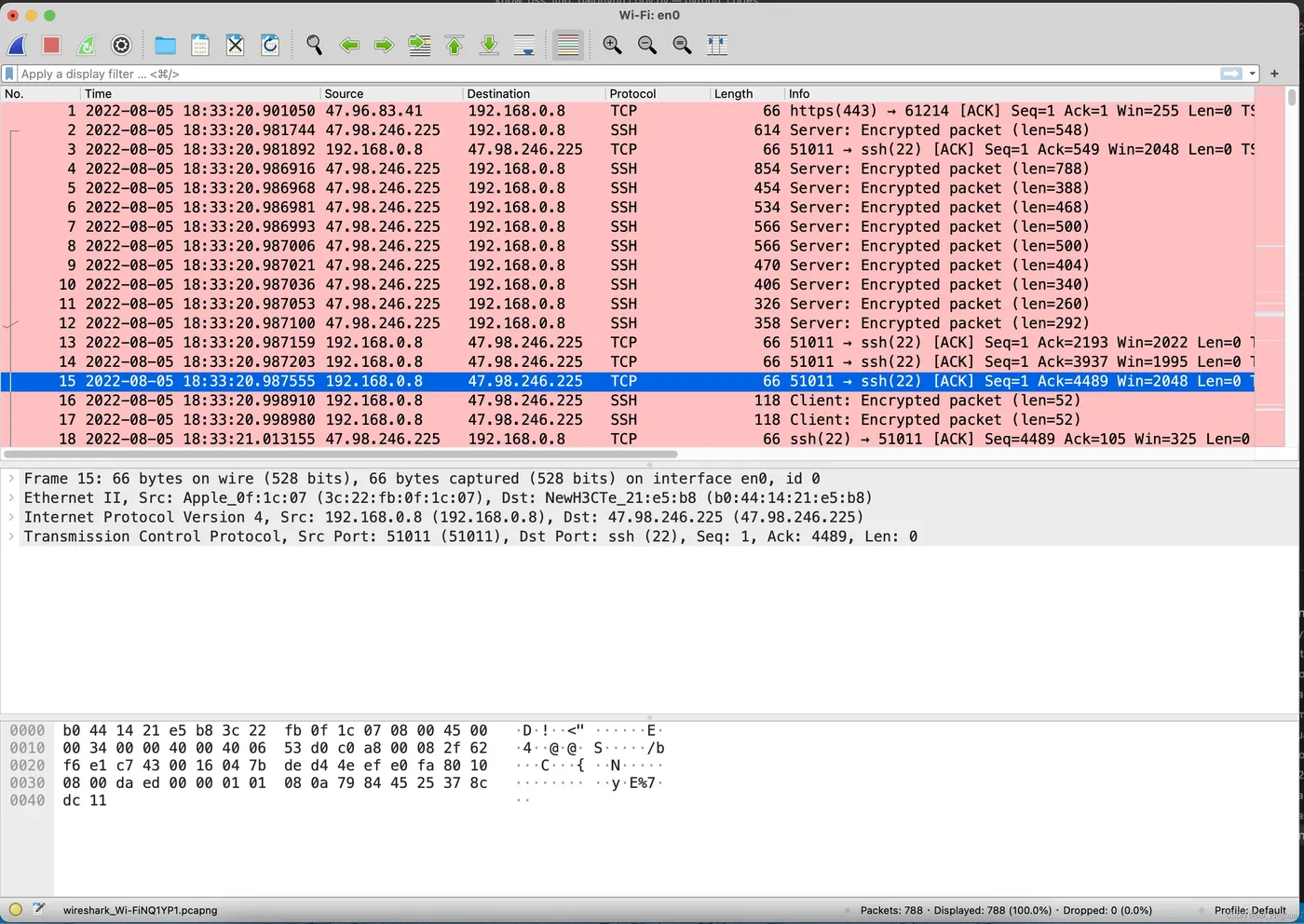Open the display filter history dropdown

(1253, 74)
